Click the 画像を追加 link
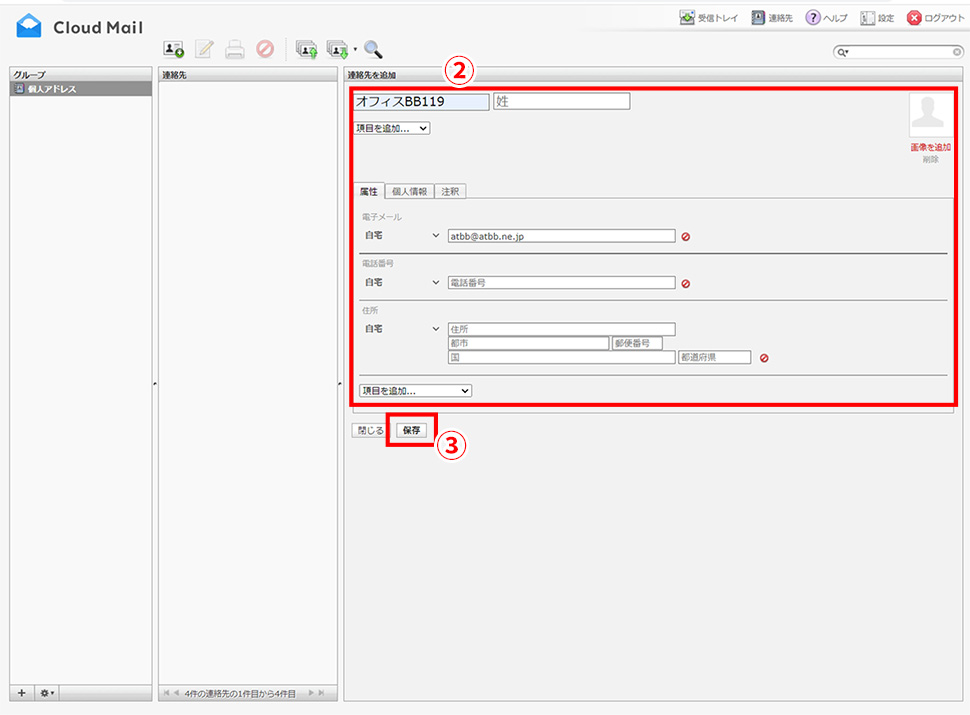Image resolution: width=970 pixels, height=715 pixels. pos(930,147)
